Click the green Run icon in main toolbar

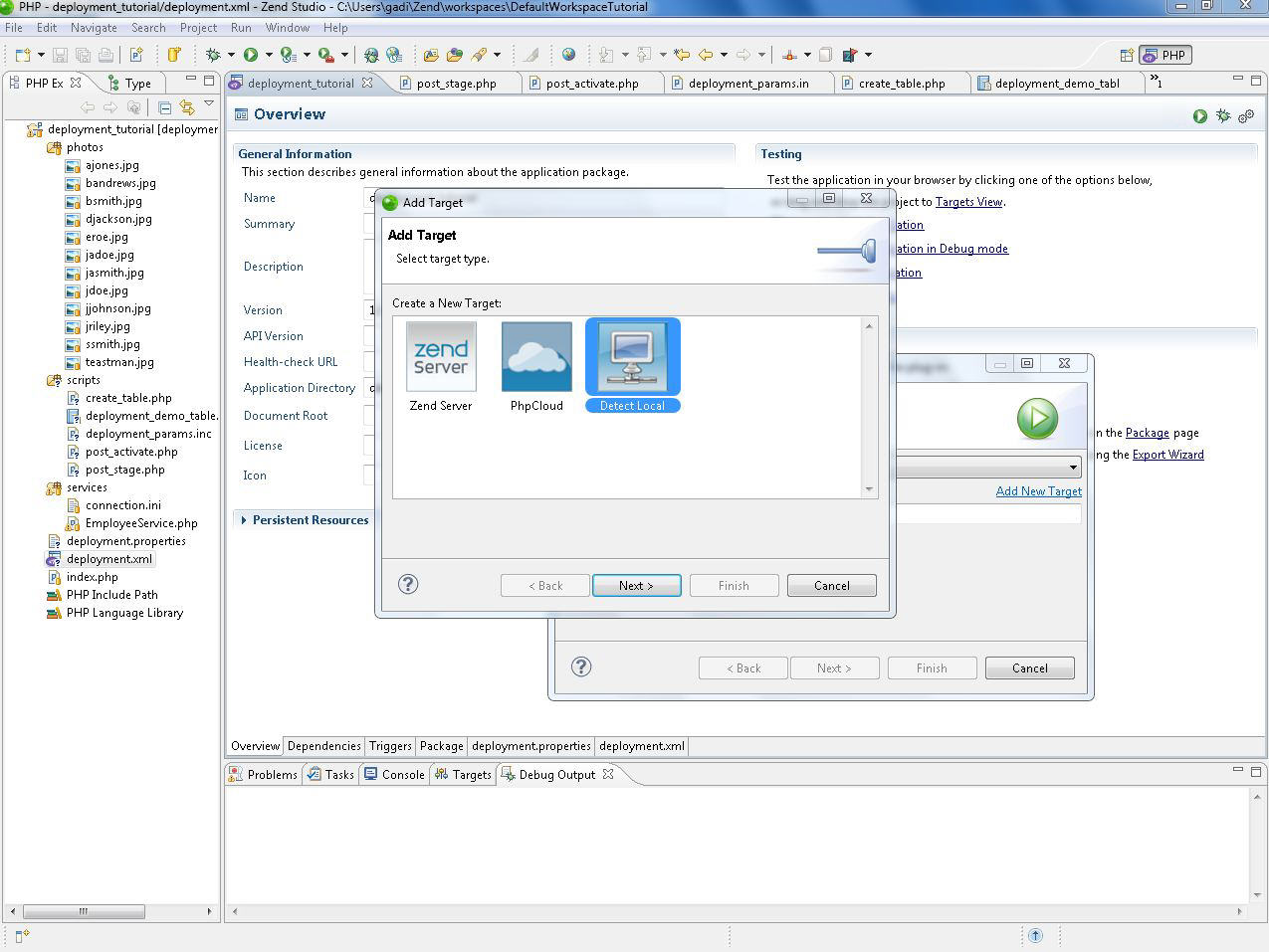(x=251, y=55)
